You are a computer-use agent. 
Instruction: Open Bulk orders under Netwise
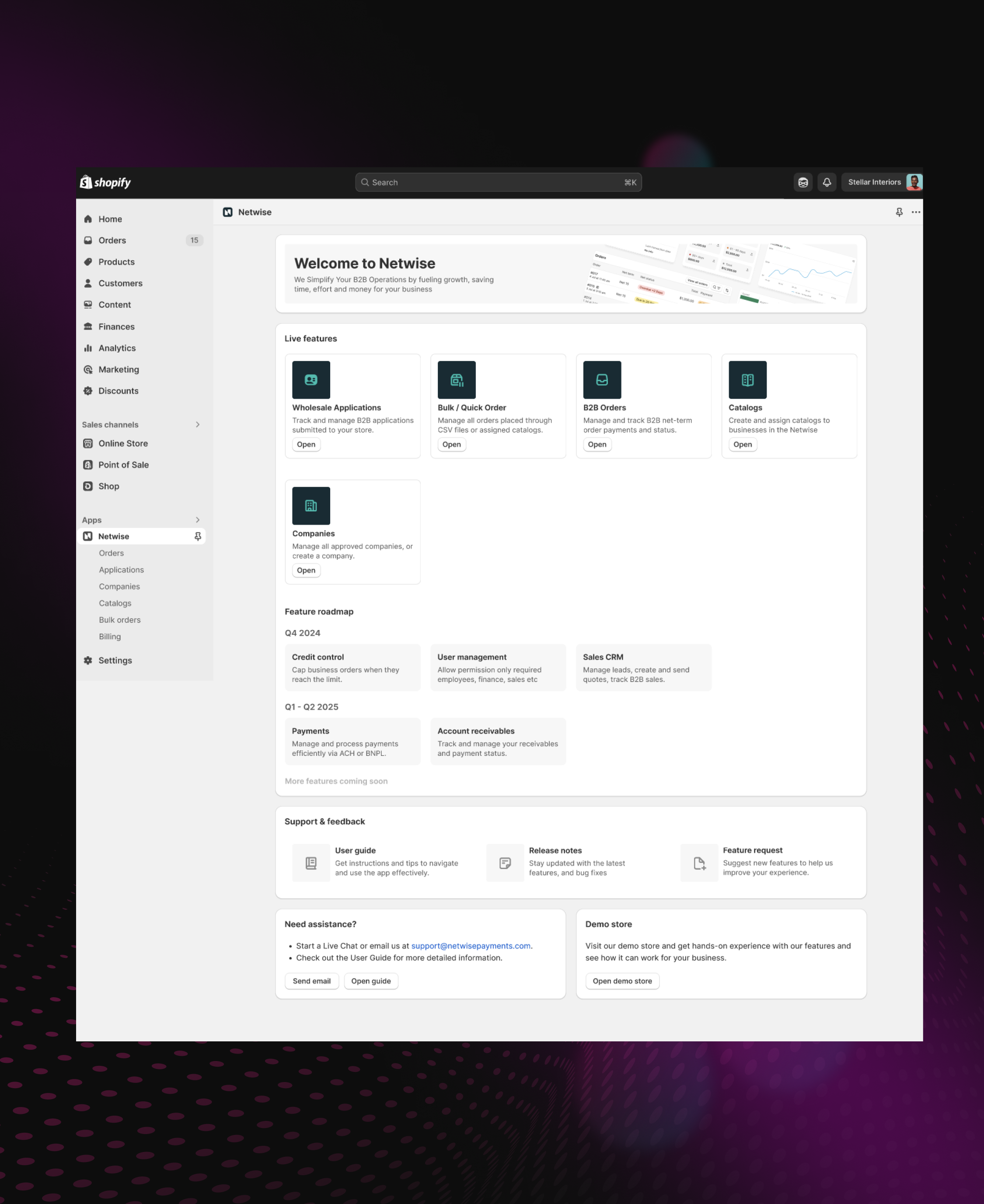click(x=119, y=620)
